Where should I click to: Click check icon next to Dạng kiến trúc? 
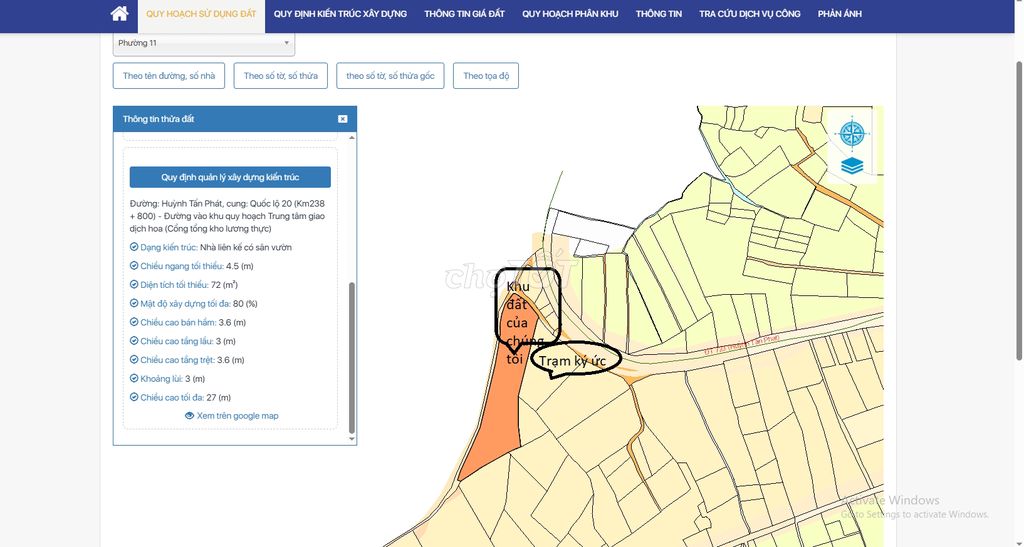[134, 247]
